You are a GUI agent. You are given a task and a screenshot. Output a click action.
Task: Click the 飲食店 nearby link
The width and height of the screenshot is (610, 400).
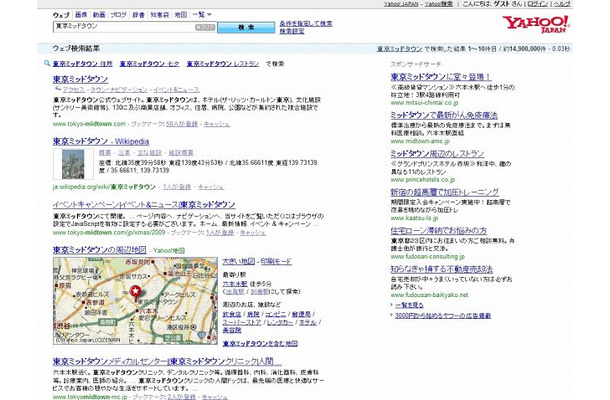pos(232,314)
